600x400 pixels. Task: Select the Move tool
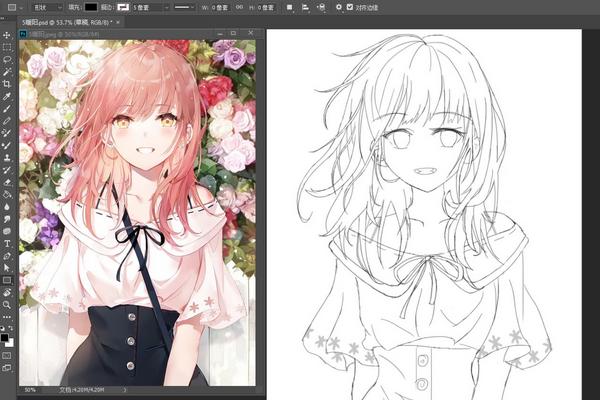[7, 35]
